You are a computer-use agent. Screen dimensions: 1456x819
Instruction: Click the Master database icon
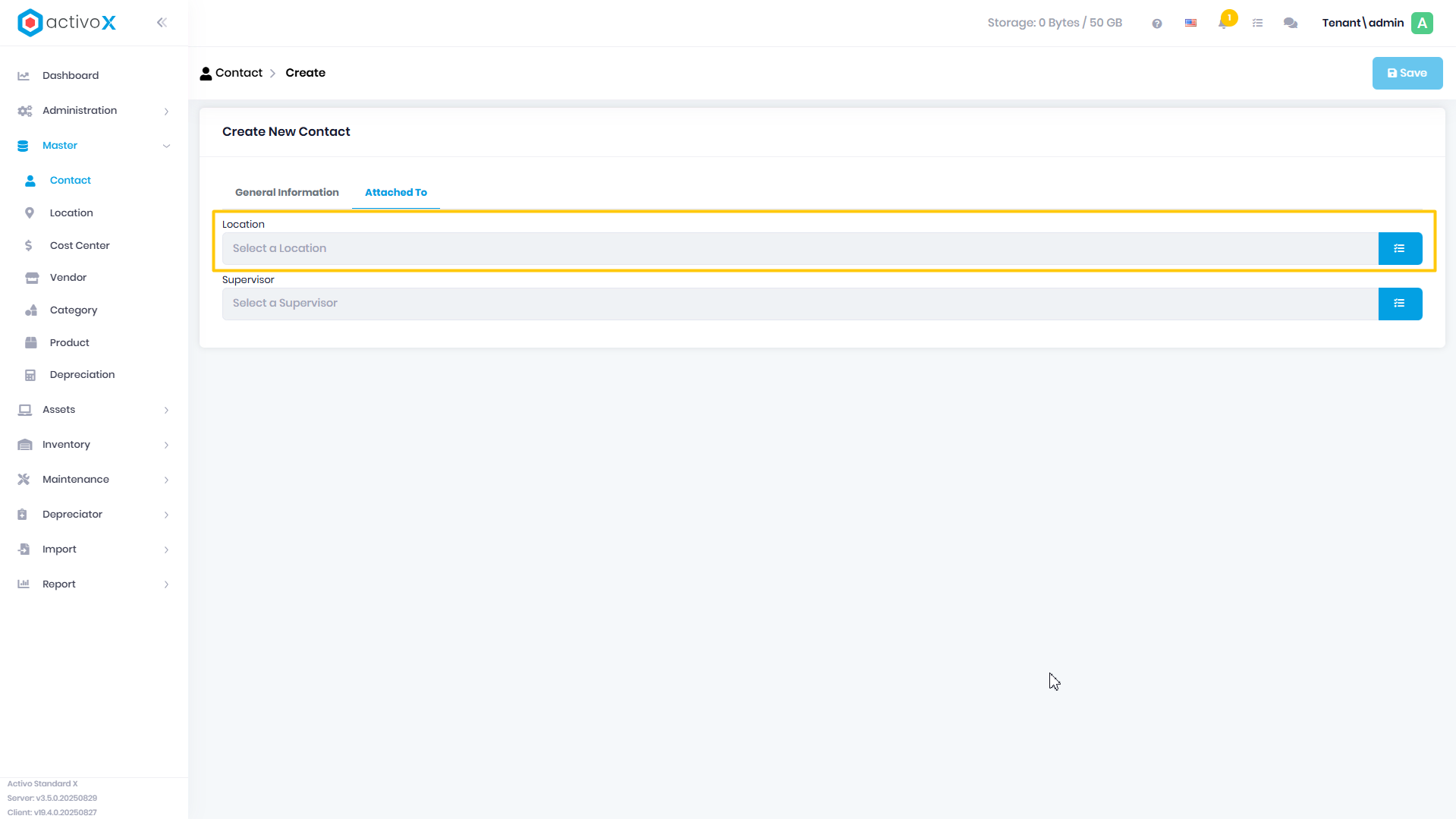[x=23, y=146]
